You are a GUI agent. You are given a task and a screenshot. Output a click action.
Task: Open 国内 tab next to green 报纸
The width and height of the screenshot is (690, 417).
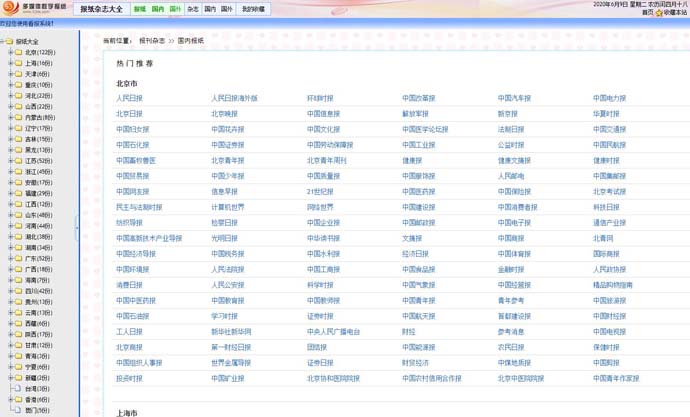tap(158, 9)
